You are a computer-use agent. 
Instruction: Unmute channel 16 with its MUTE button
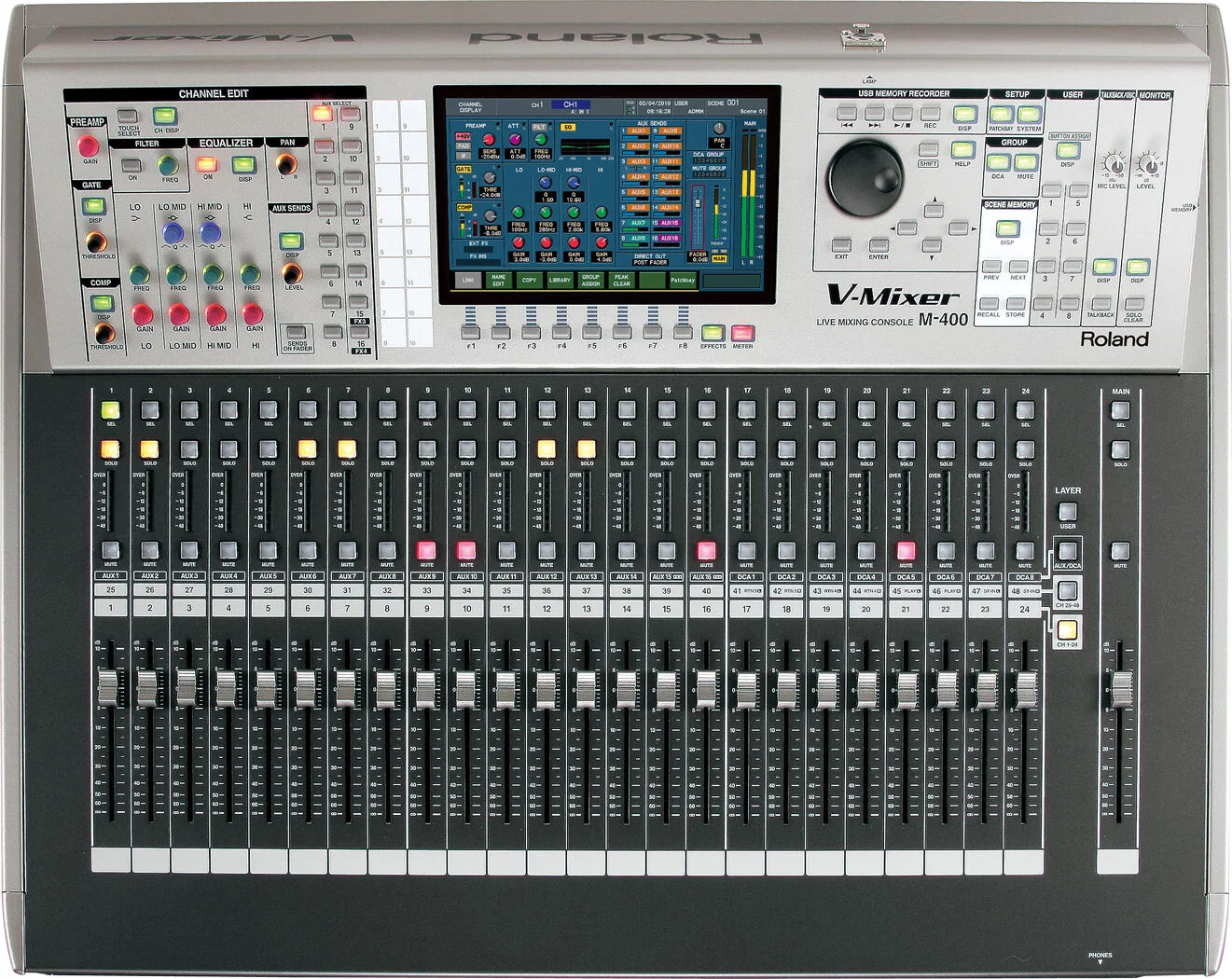pos(706,550)
